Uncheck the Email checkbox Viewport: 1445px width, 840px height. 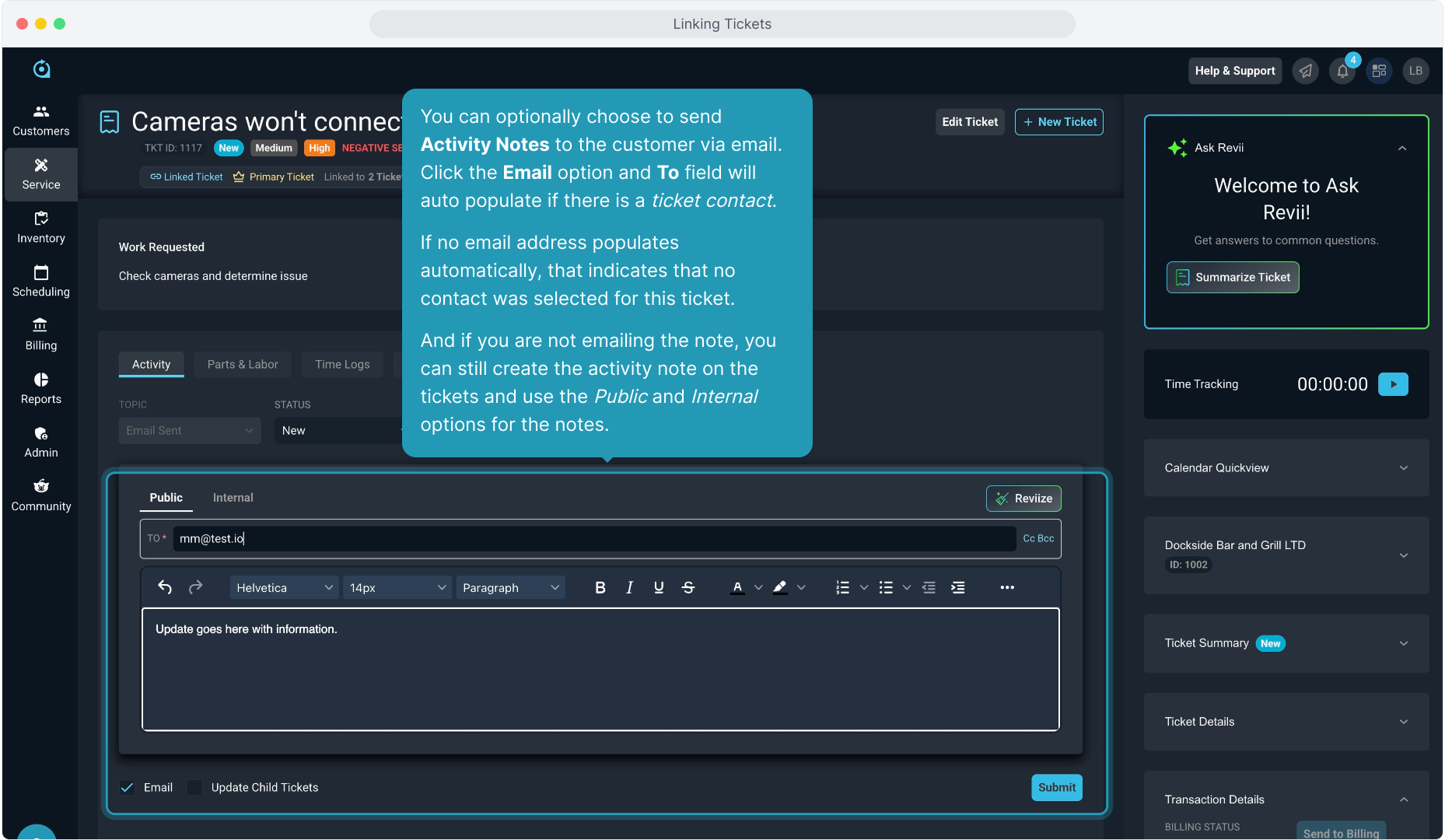128,788
